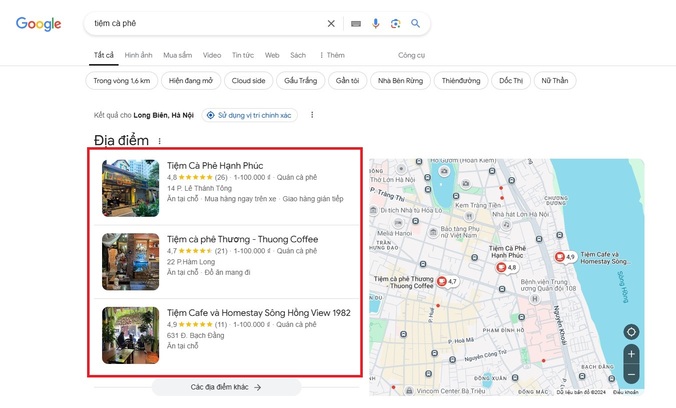Screen dimensions: 676x408
Task: Click the Google logo
Action: (x=38, y=24)
